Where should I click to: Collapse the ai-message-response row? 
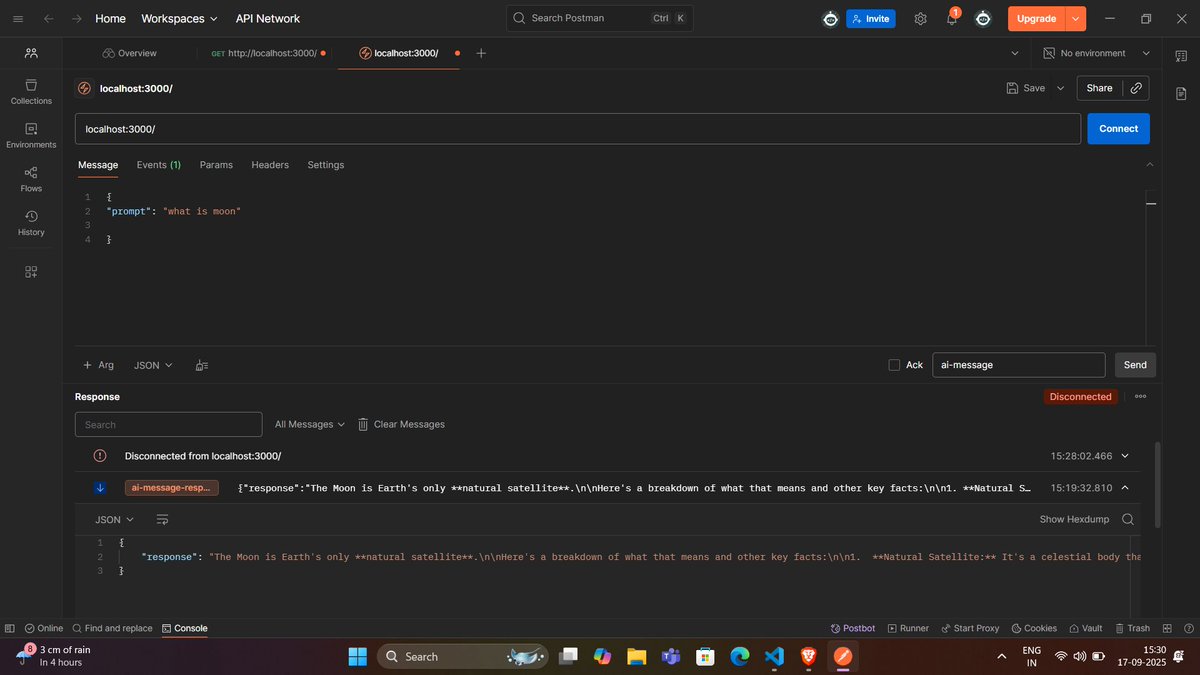1125,488
